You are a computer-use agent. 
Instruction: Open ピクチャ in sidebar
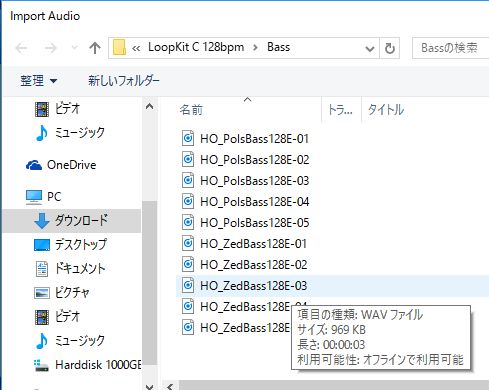click(62, 293)
